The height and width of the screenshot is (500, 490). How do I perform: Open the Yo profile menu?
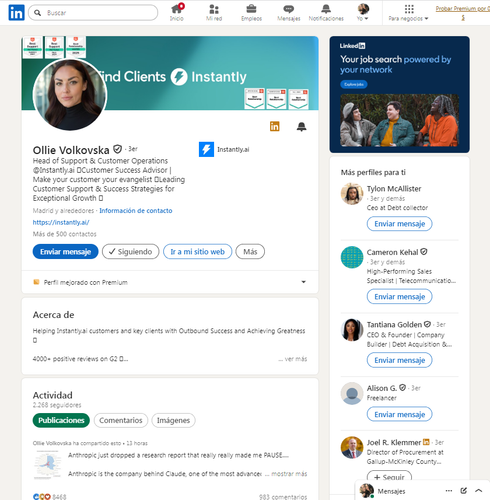[363, 12]
